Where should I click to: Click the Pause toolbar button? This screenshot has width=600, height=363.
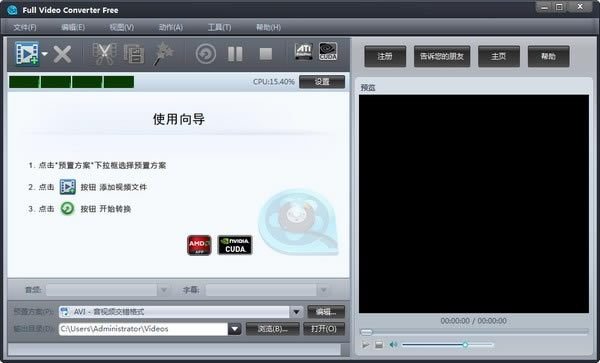235,54
